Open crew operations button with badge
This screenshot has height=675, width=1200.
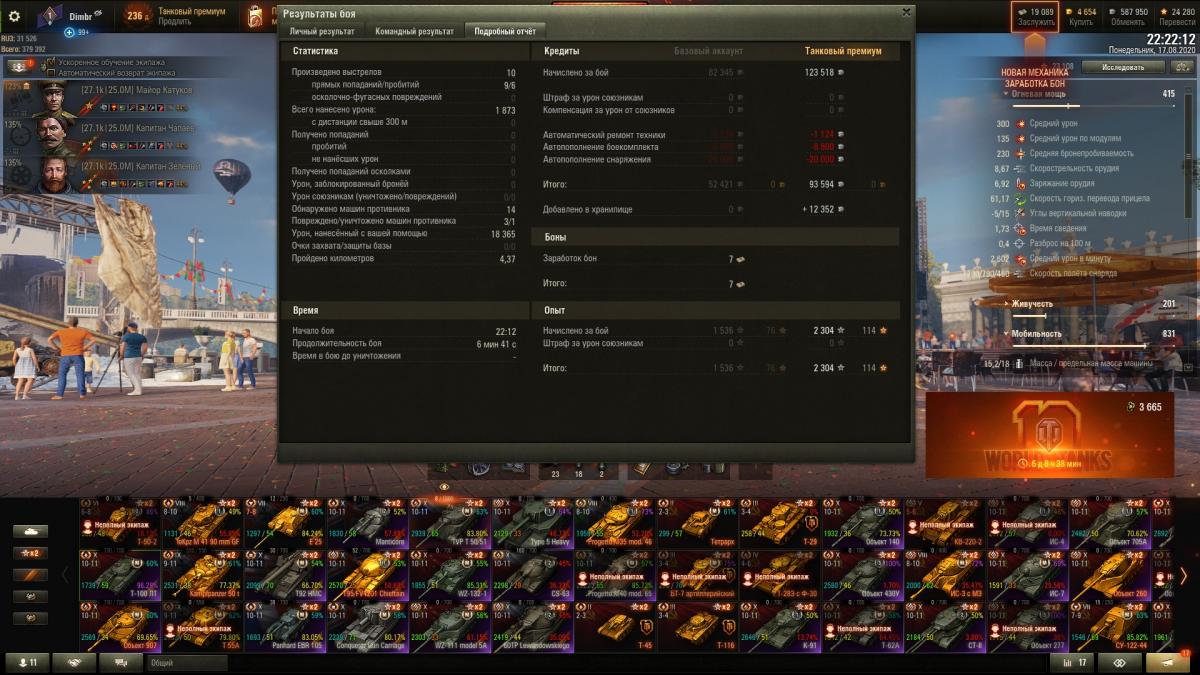(x=18, y=67)
